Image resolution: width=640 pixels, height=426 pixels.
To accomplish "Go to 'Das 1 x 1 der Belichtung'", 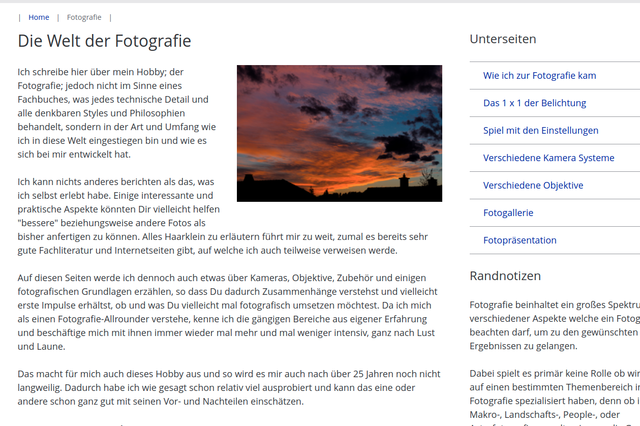I will (x=534, y=103).
